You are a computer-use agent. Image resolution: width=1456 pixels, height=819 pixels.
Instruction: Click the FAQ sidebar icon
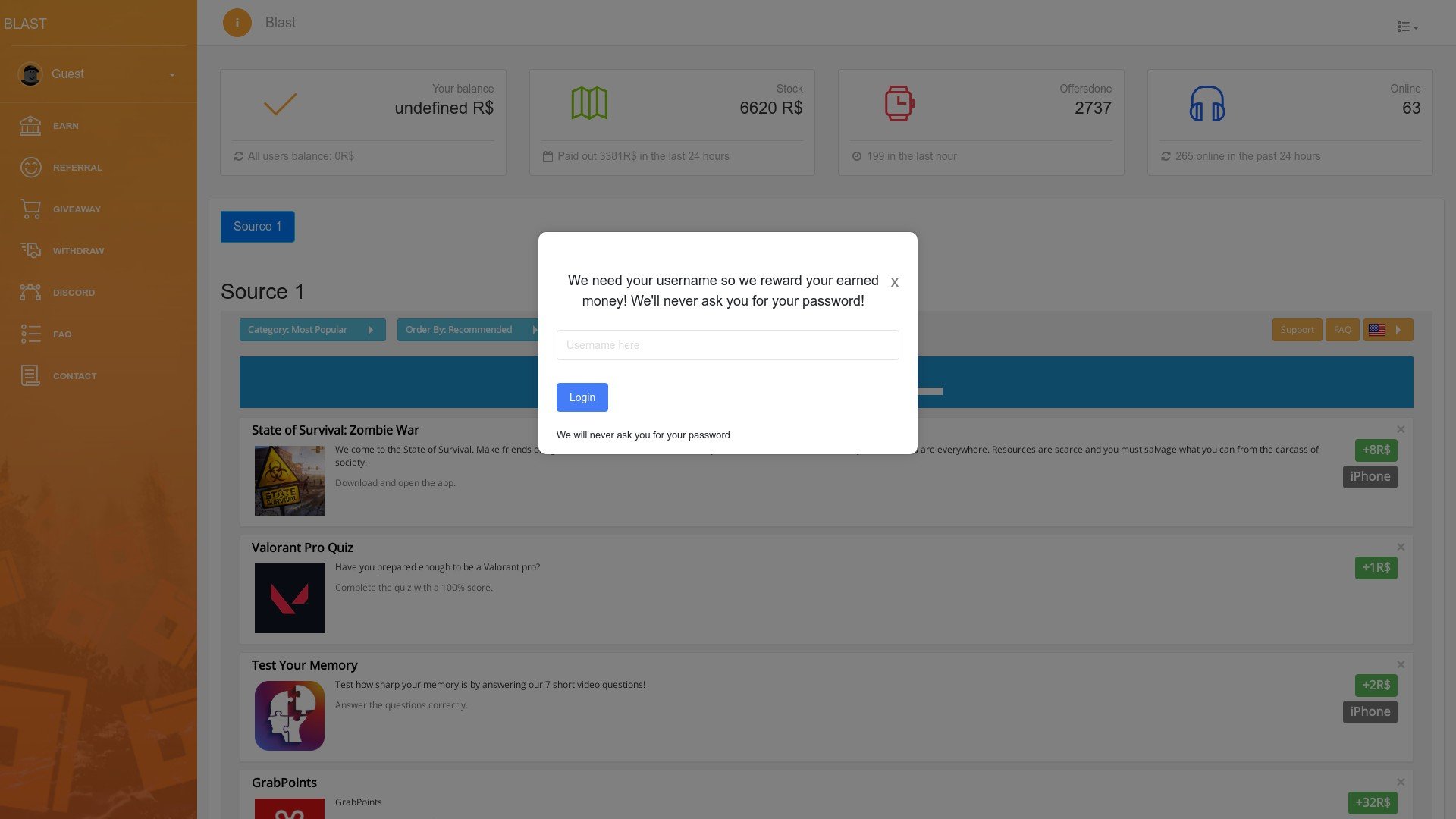pyautogui.click(x=30, y=333)
